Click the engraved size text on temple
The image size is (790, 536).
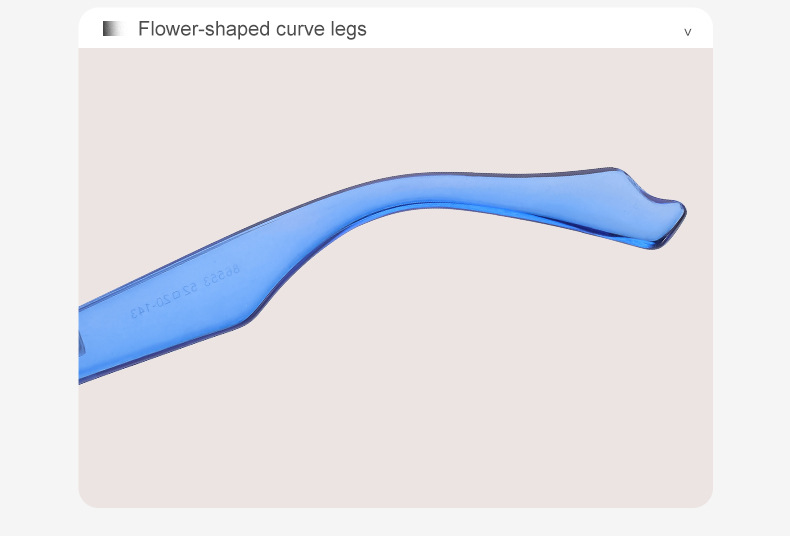tap(187, 292)
